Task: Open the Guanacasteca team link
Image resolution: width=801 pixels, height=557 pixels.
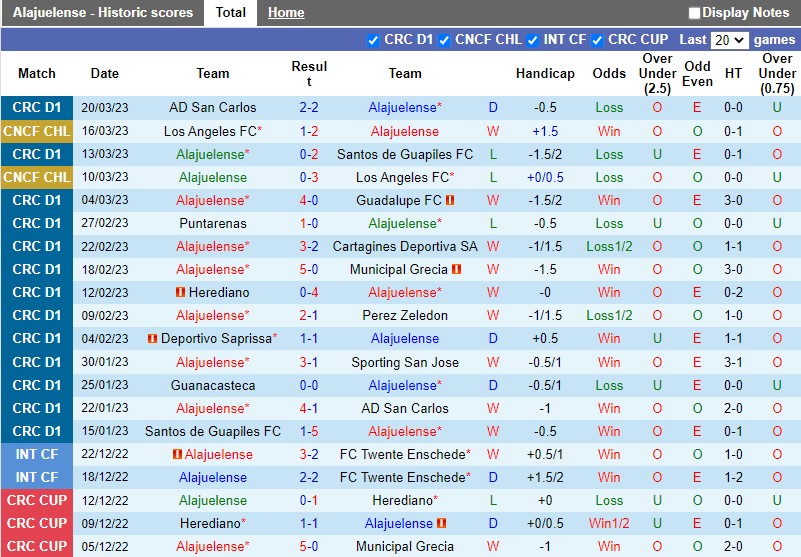Action: [x=213, y=385]
